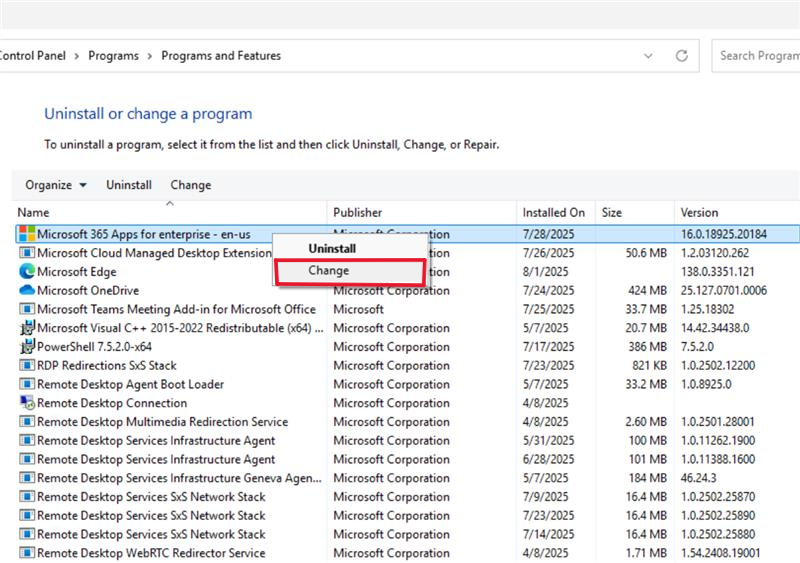800x563 pixels.
Task: Select the Remote Desktop WebRTC Redirector Service row
Action: point(408,553)
